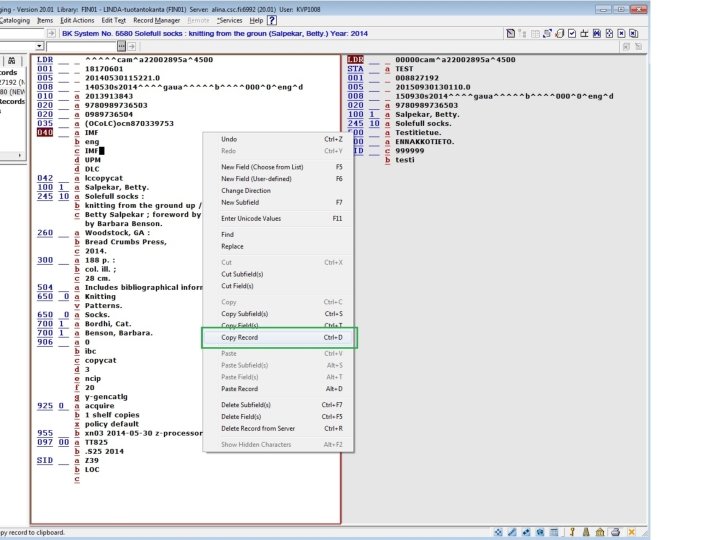Click status bar yellow X icon
Viewport: 720px width, 540px height.
[x=632, y=532]
